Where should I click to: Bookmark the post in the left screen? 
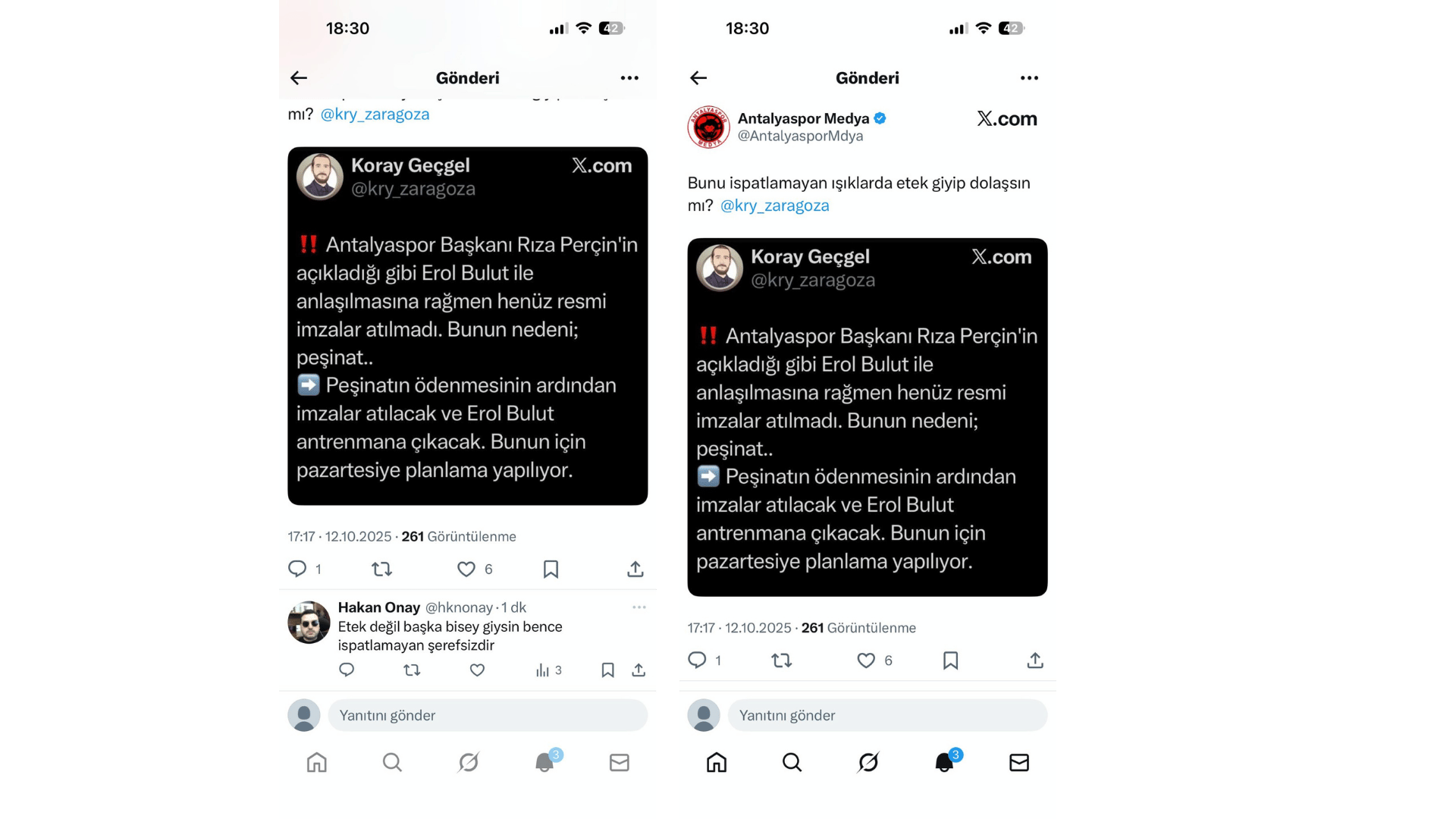[551, 569]
